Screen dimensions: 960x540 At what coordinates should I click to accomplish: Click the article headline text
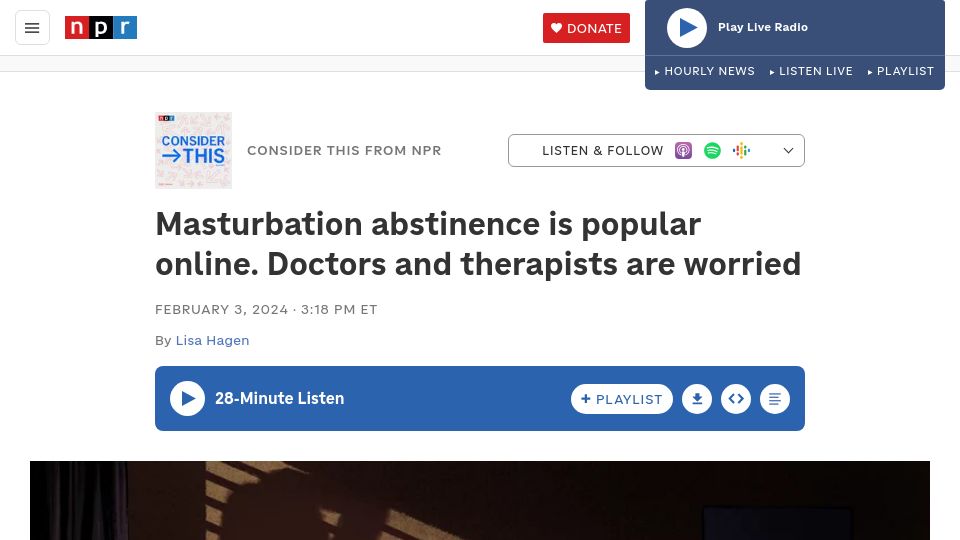(478, 244)
